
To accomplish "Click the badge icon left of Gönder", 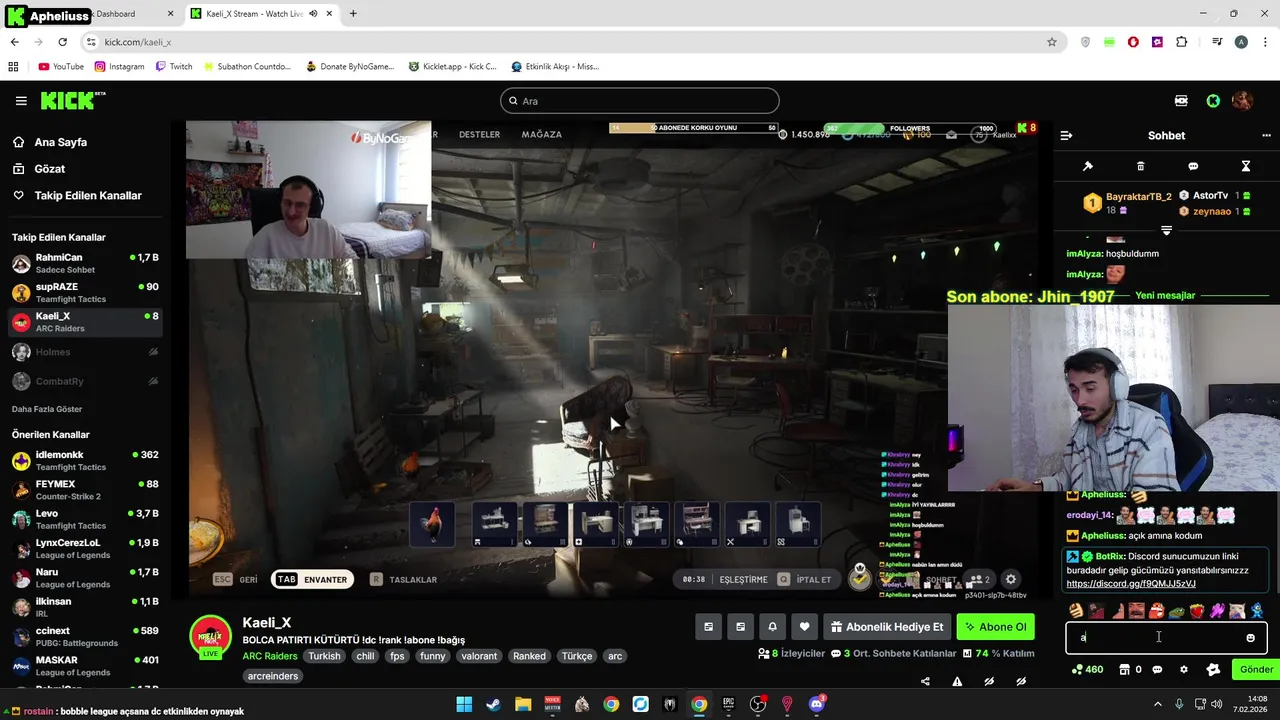I will [1213, 670].
